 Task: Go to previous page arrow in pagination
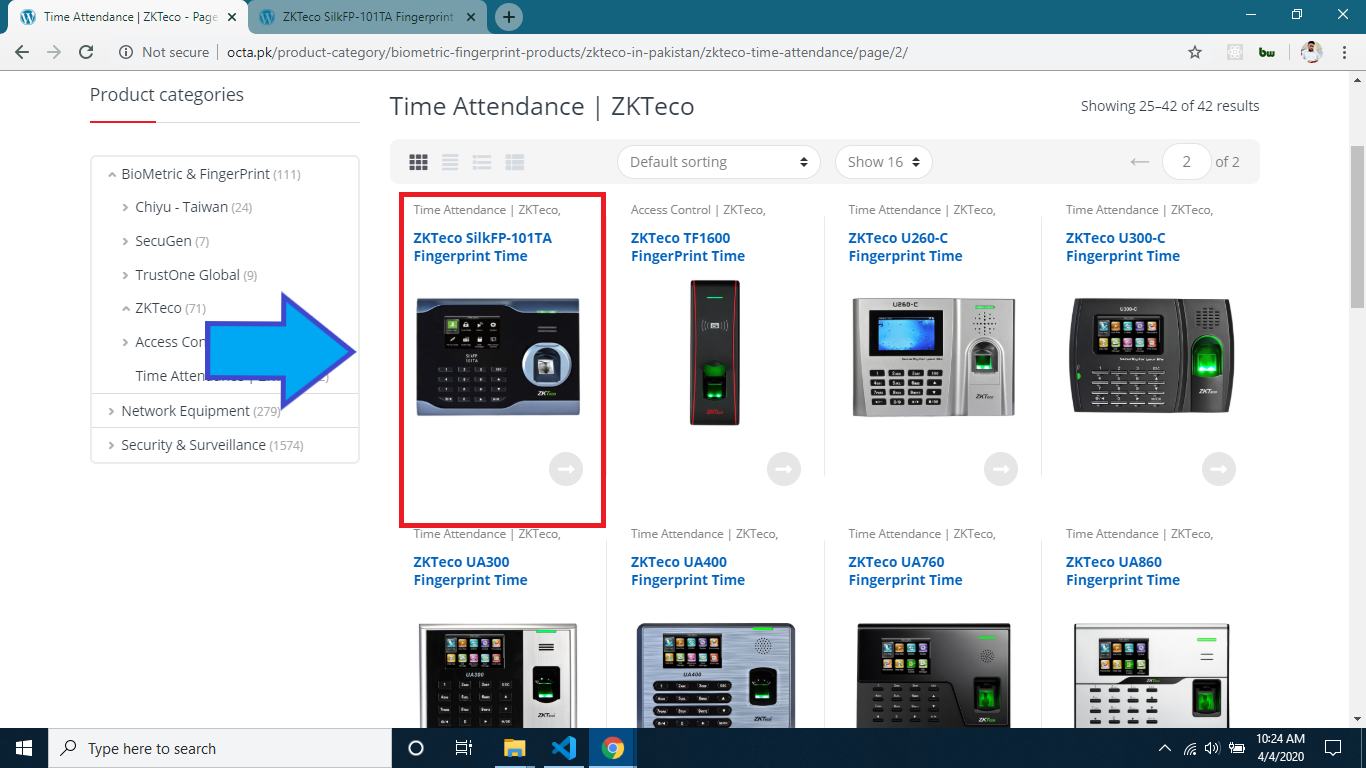tap(1140, 162)
